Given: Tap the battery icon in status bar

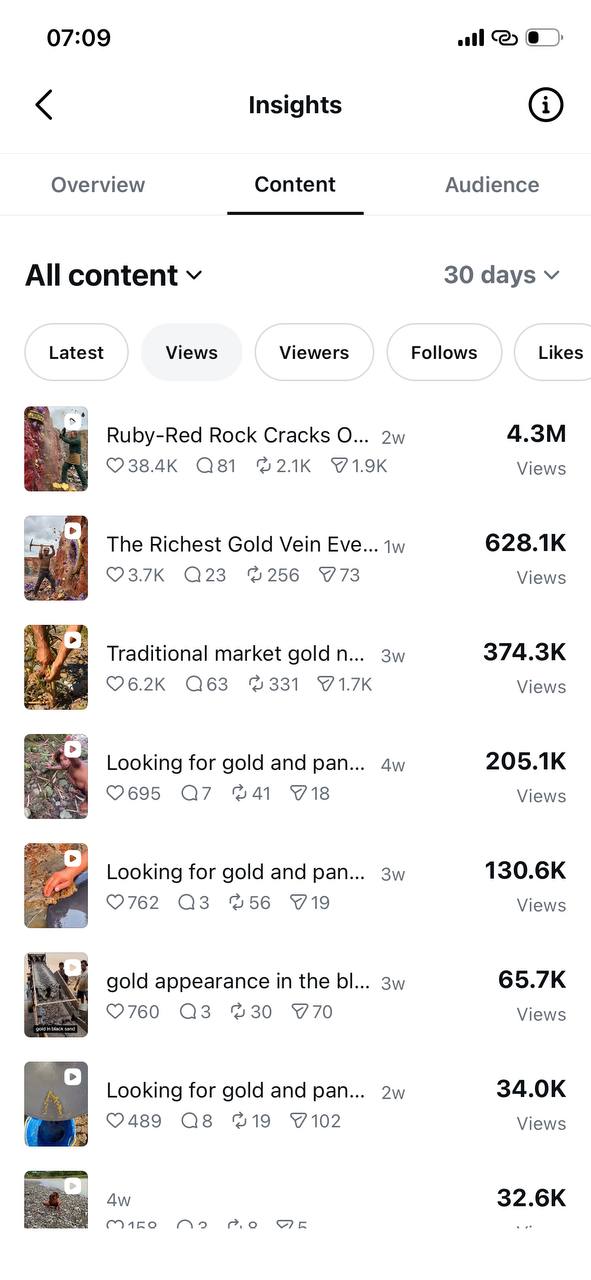Looking at the screenshot, I should coord(544,38).
